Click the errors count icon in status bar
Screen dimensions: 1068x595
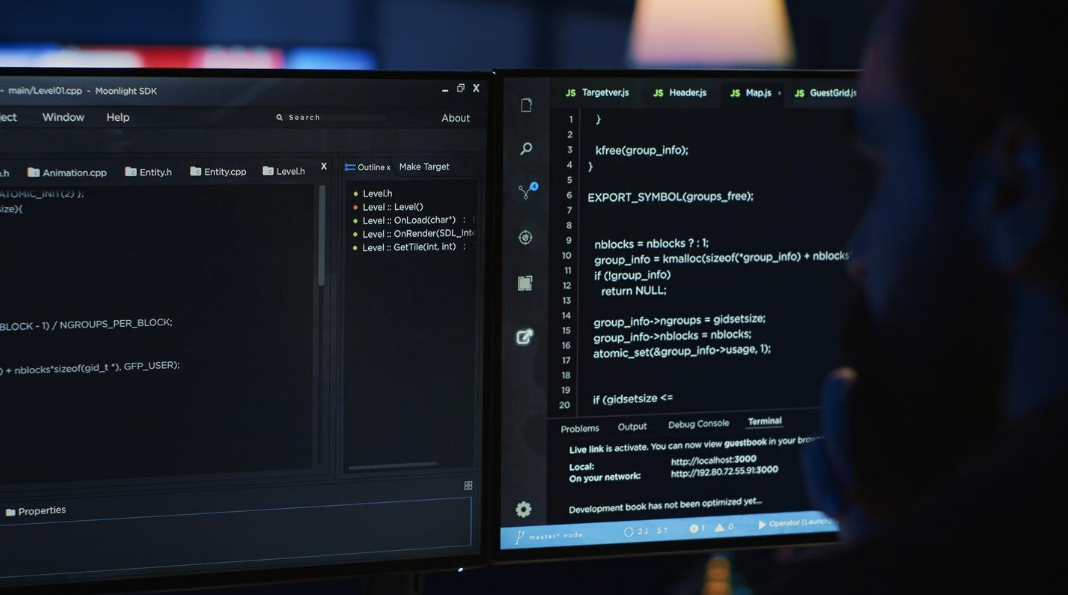(694, 528)
